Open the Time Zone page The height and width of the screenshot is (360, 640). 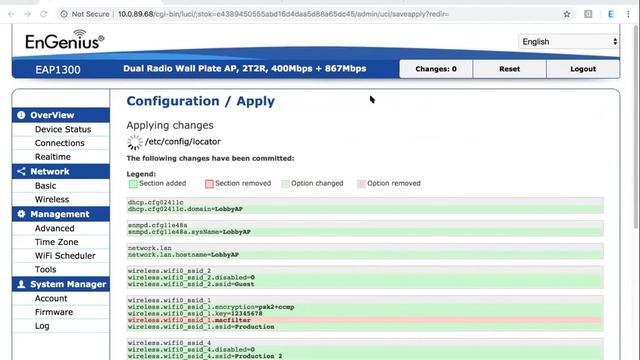[56, 242]
